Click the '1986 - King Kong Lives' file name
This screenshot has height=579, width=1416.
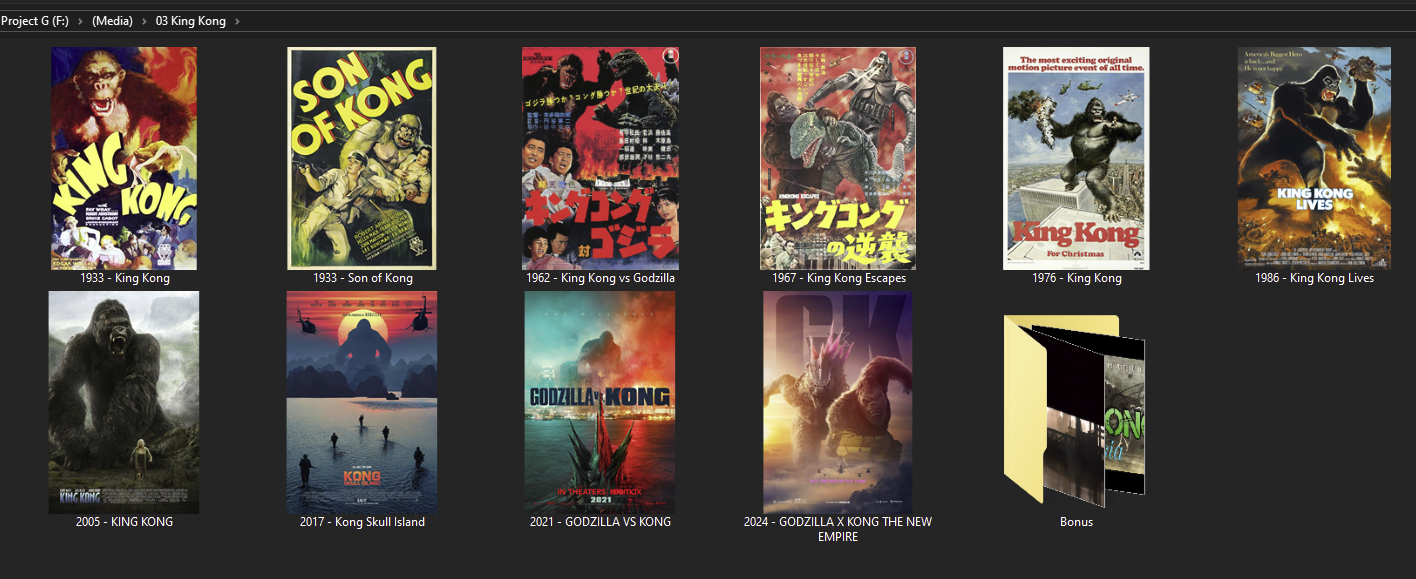(x=1314, y=278)
